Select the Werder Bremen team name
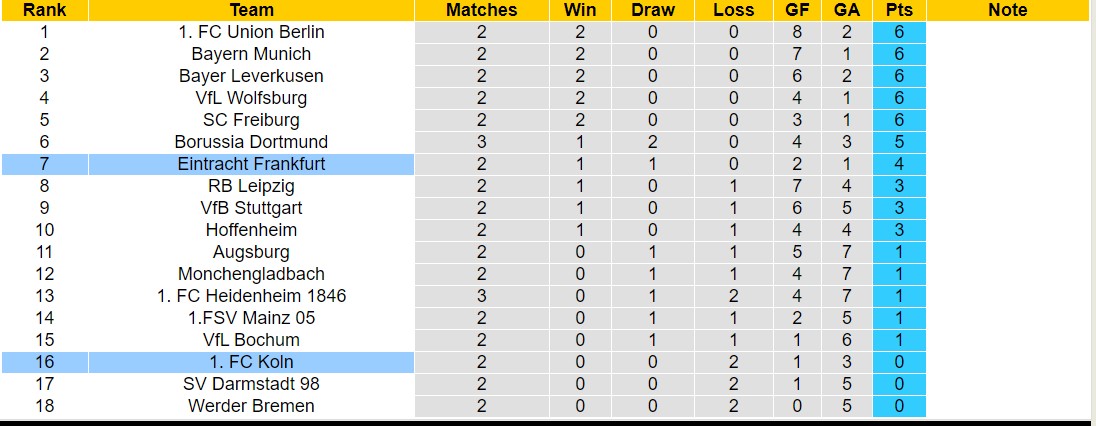The image size is (1096, 426). click(251, 406)
